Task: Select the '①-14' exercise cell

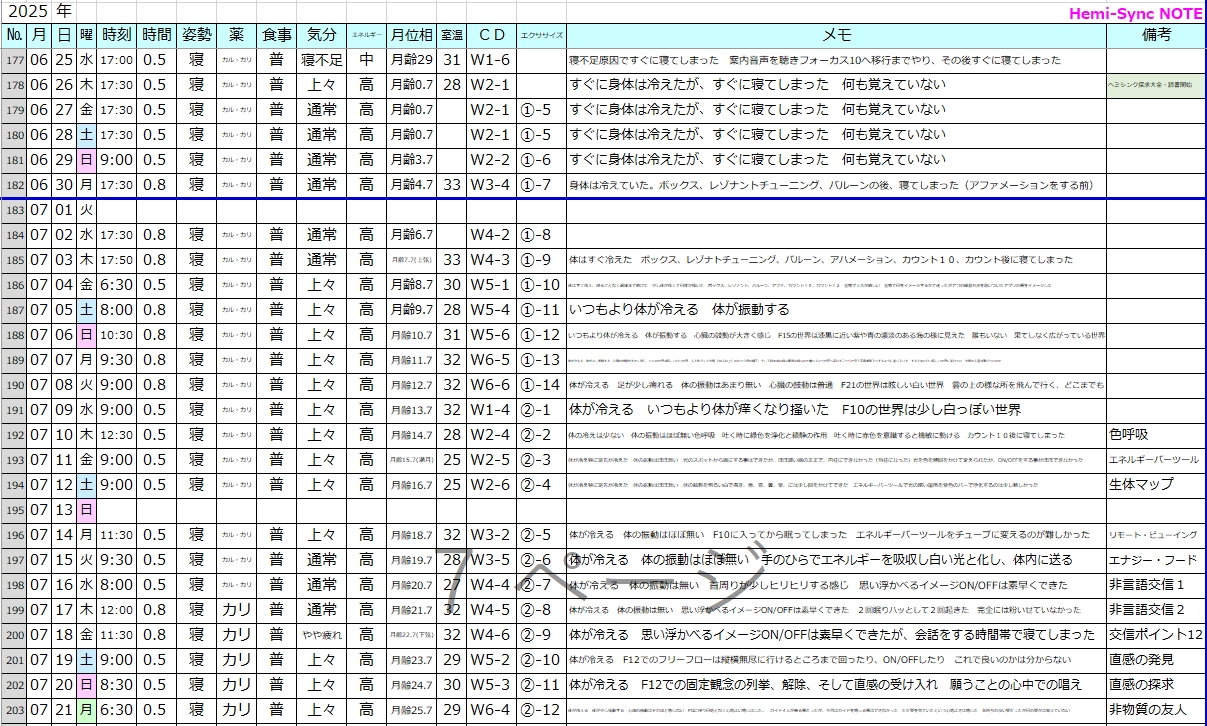Action: (x=541, y=385)
